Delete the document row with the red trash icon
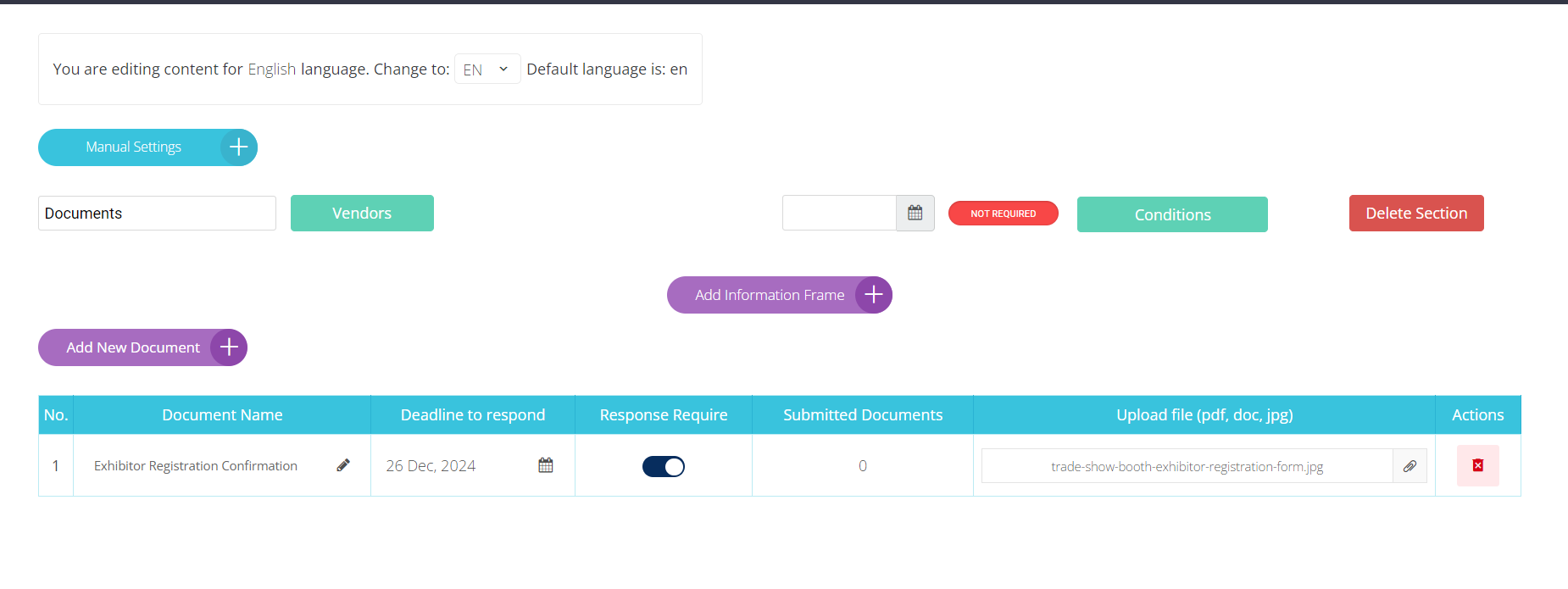 click(x=1477, y=465)
